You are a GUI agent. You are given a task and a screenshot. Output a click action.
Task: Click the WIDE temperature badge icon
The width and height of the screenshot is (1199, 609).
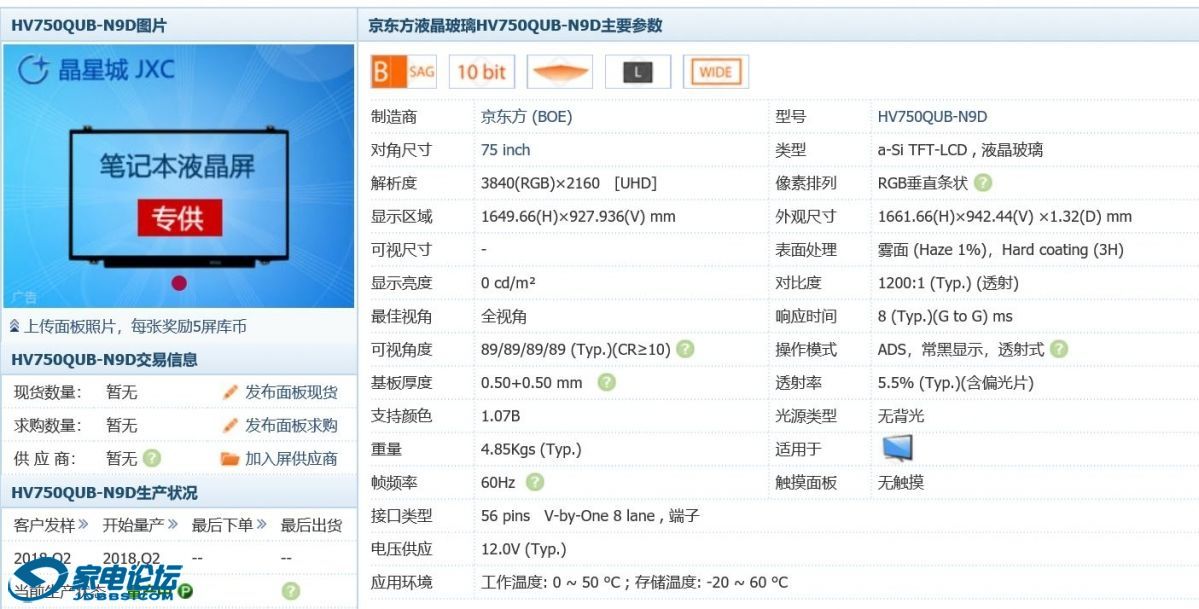pyautogui.click(x=715, y=72)
